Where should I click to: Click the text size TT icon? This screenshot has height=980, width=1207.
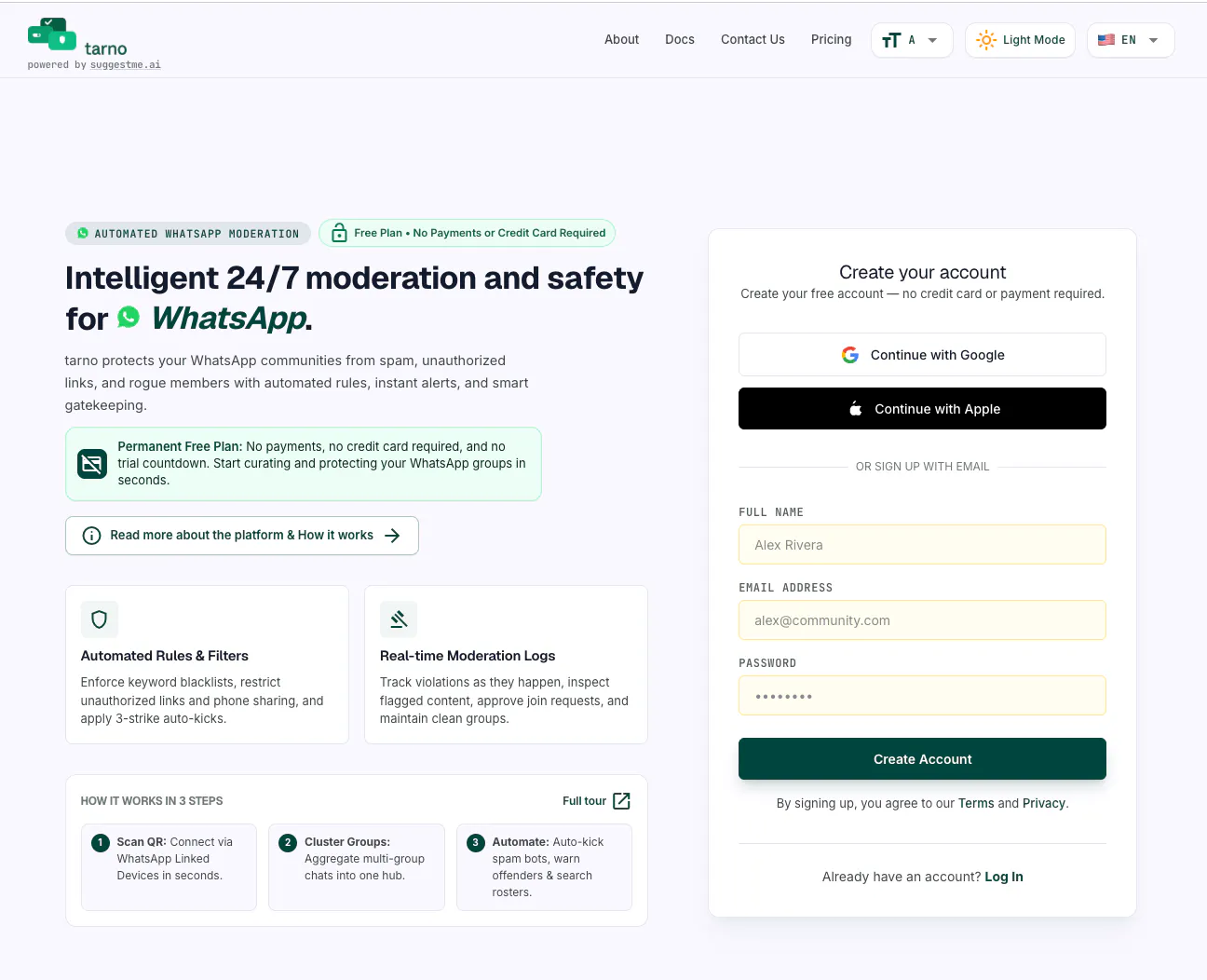coord(891,40)
